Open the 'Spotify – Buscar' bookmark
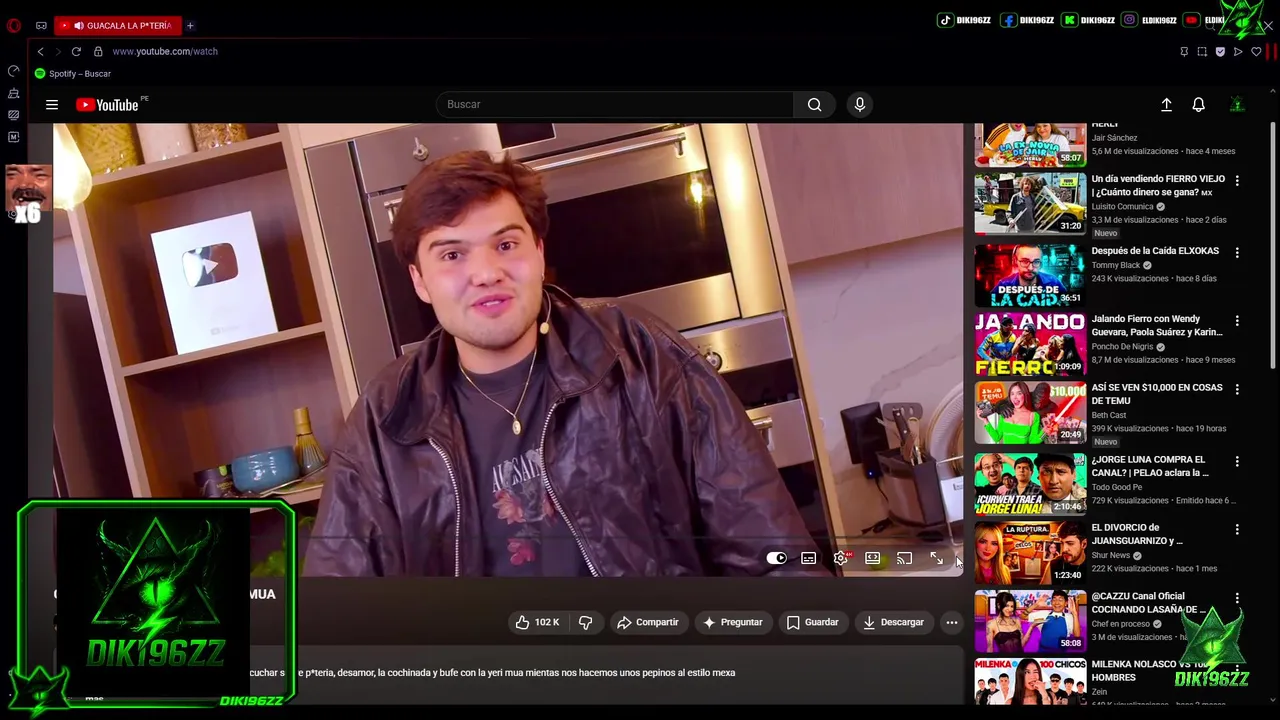Viewport: 1280px width, 720px height. 72,73
